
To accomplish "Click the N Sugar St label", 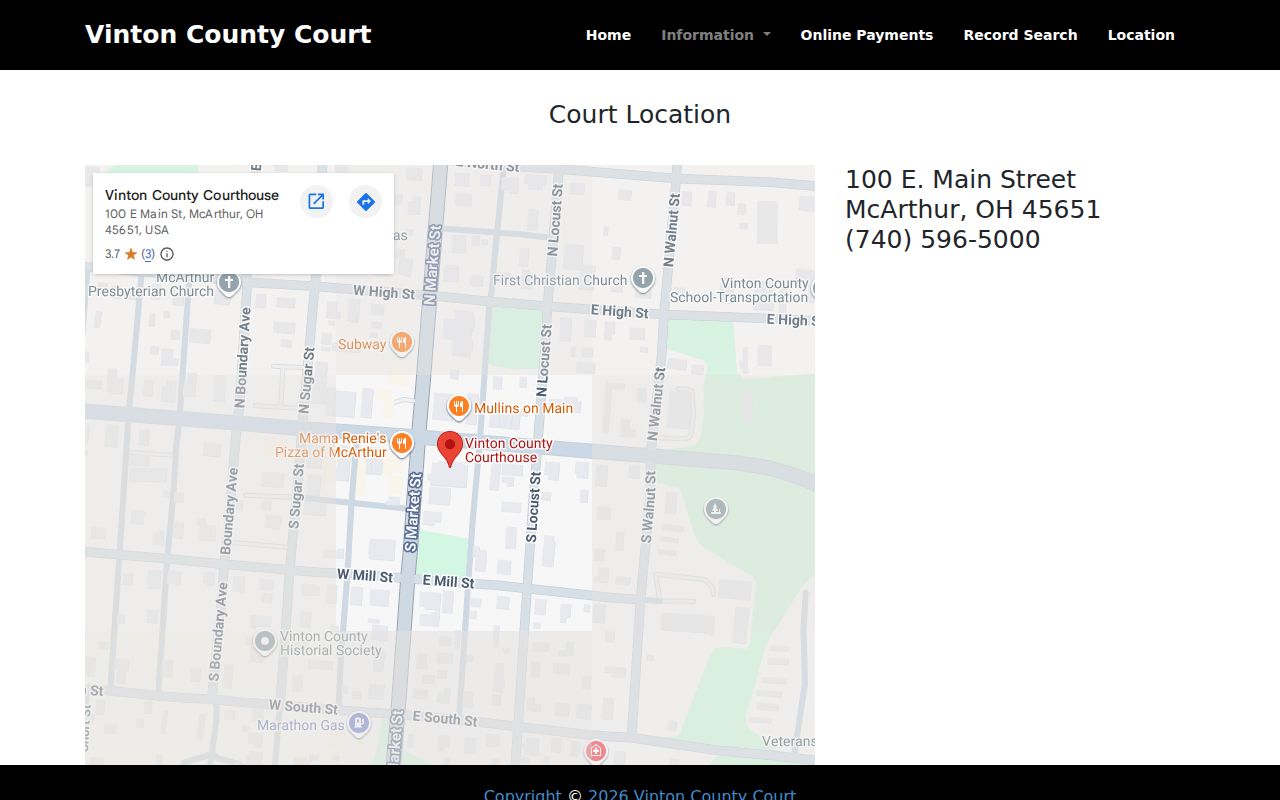I will 307,380.
